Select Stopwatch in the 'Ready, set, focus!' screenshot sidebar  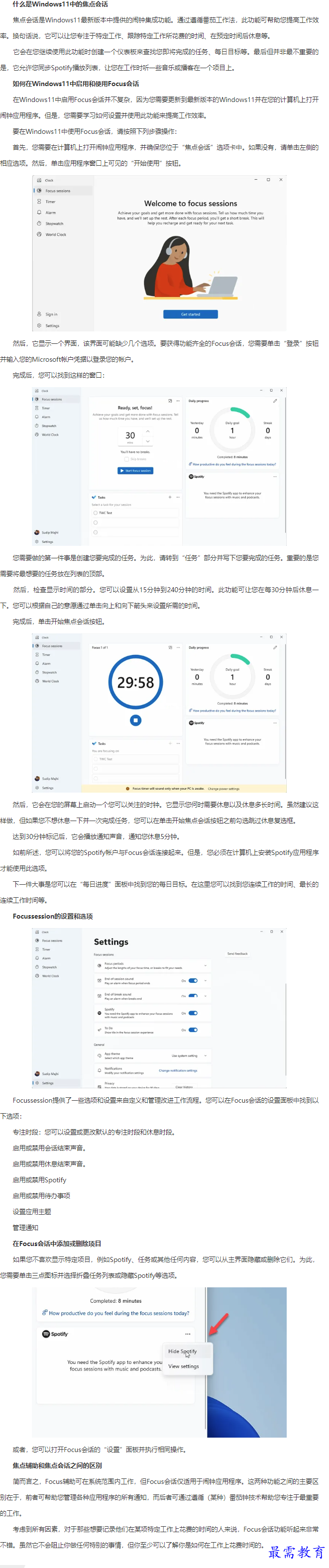(x=56, y=425)
